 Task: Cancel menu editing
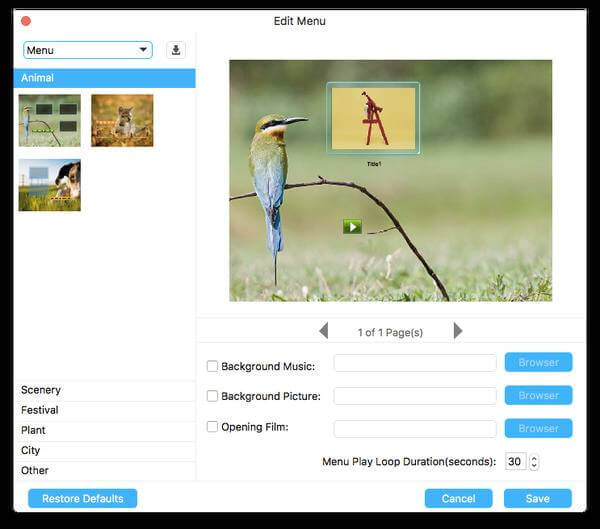coord(458,498)
